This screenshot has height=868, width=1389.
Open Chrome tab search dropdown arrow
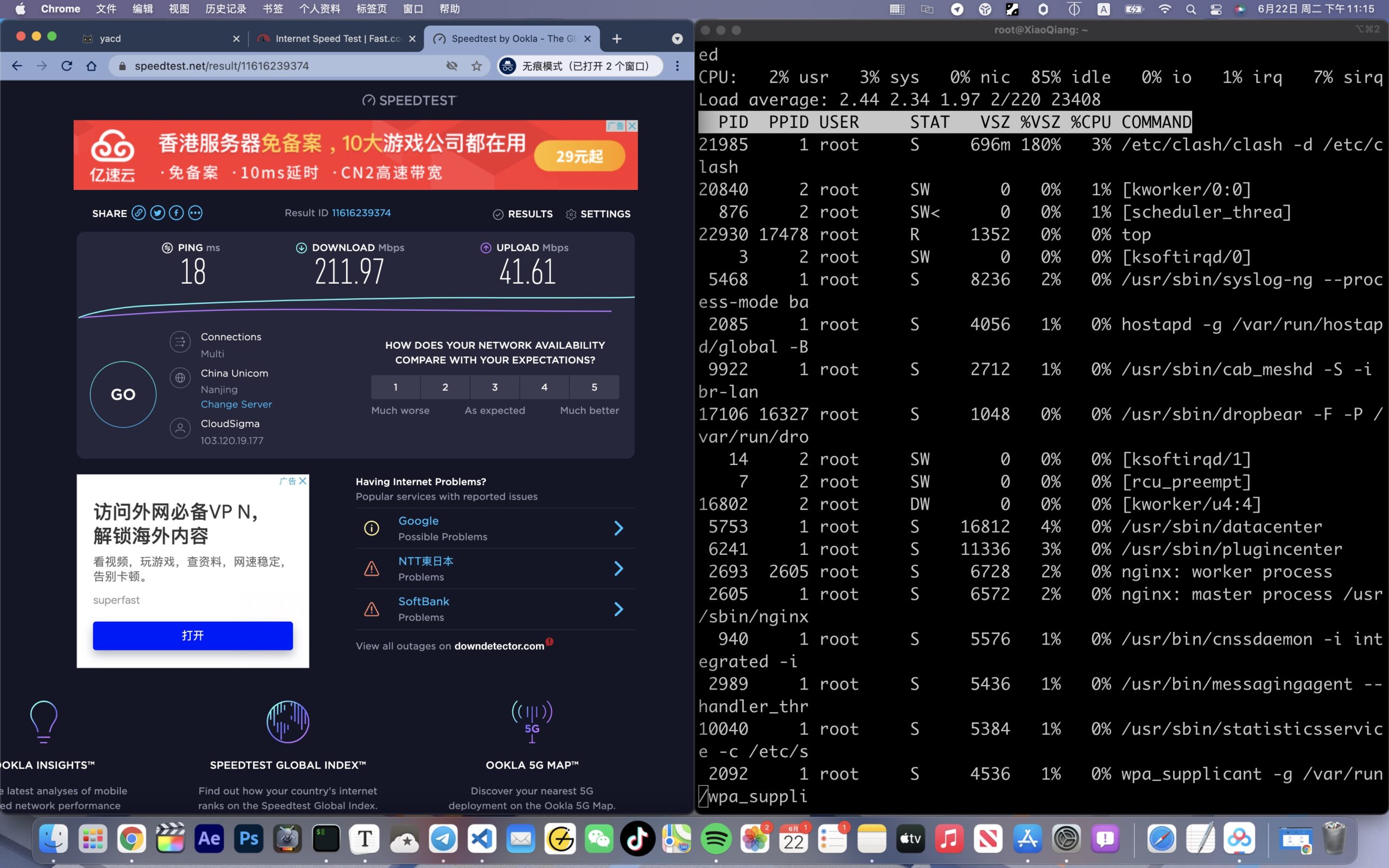(x=677, y=39)
